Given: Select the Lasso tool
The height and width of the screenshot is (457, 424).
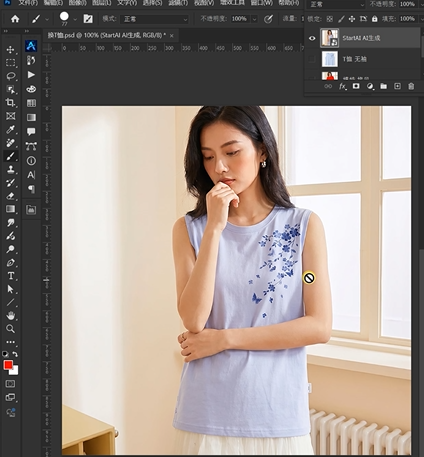Looking at the screenshot, I should click(x=10, y=76).
